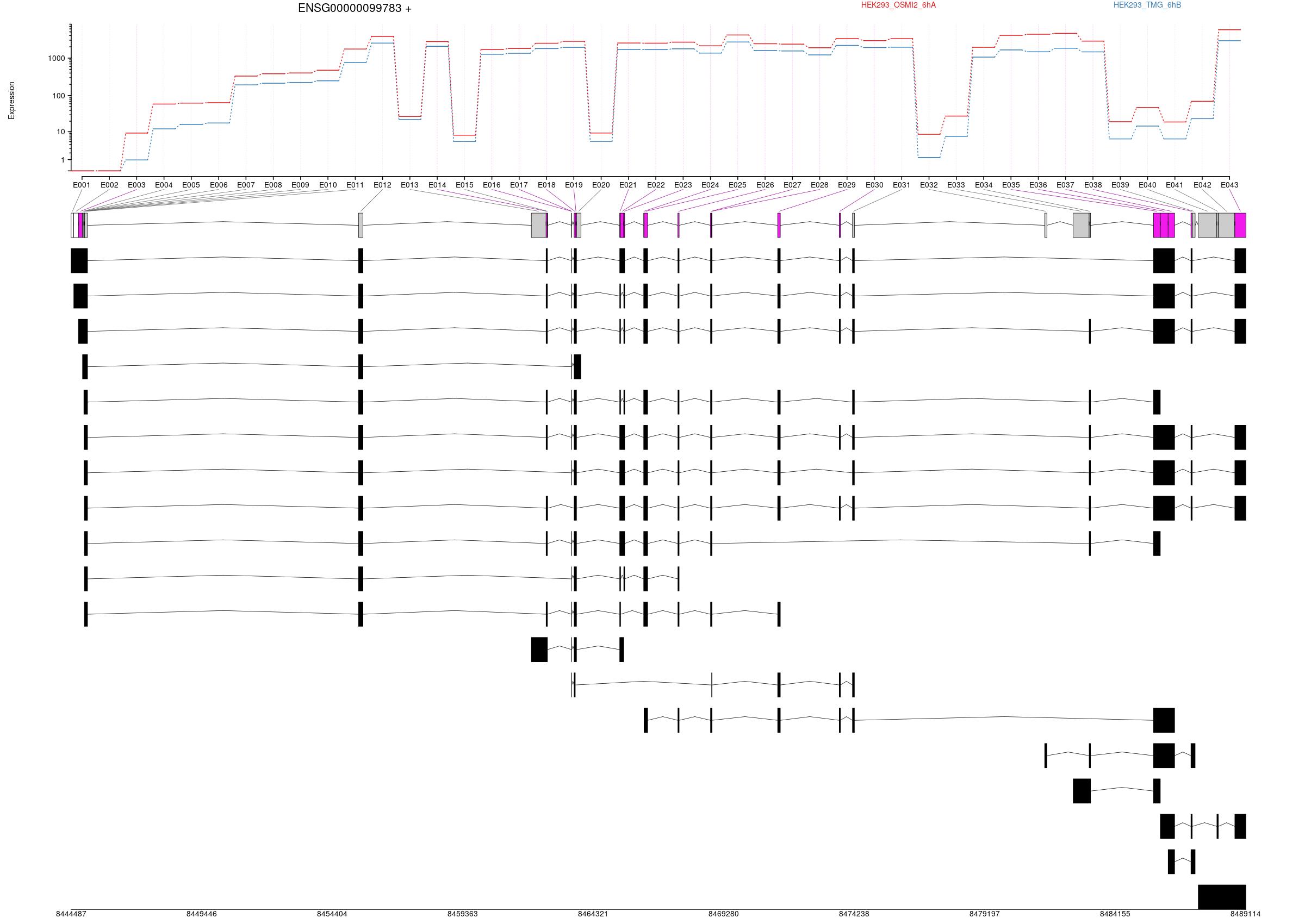Click the gene title ENSG00000099783 +
This screenshot has height=924, width=1305.
pyautogui.click(x=355, y=9)
